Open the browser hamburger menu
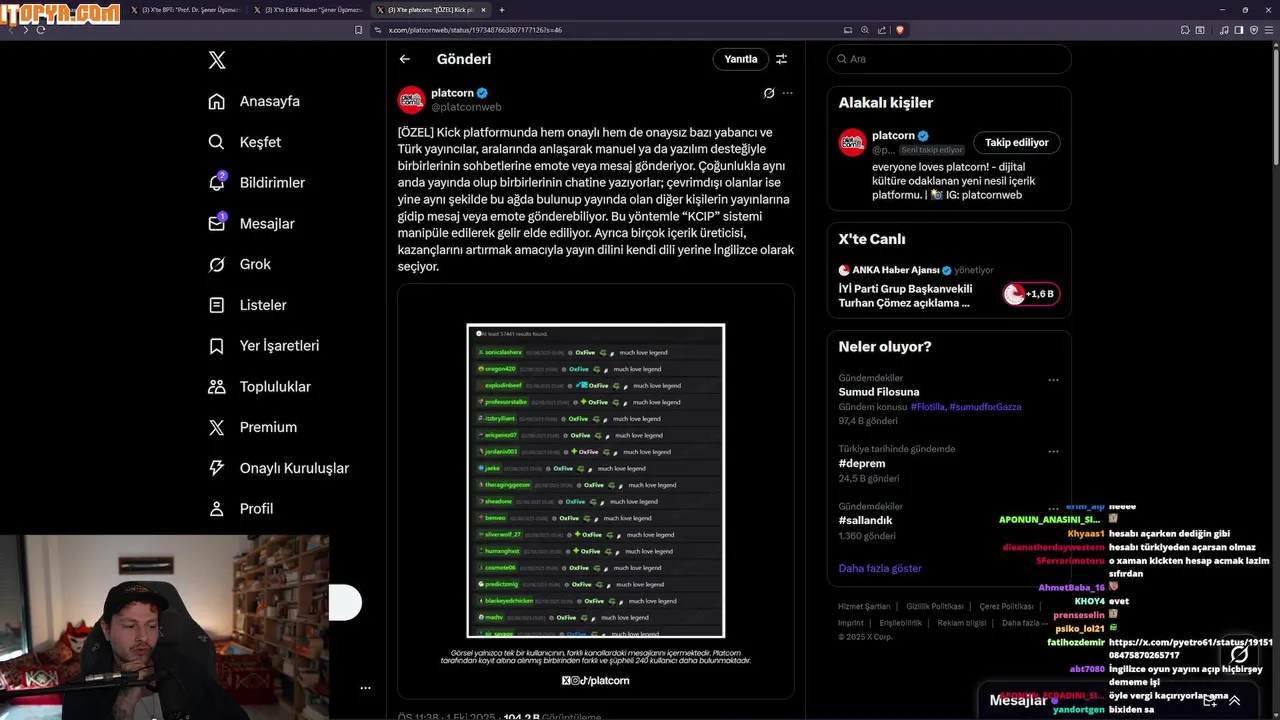The height and width of the screenshot is (720, 1280). (x=1269, y=30)
